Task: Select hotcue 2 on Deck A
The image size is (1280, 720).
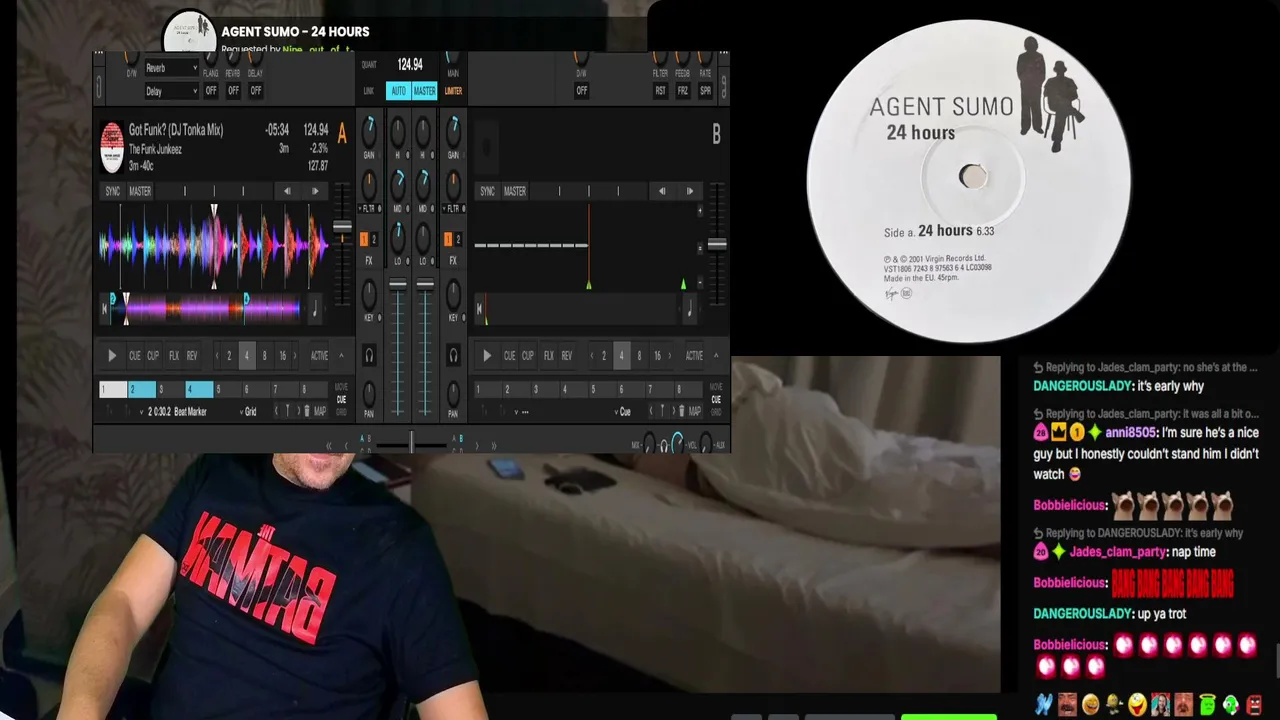Action: [x=141, y=389]
